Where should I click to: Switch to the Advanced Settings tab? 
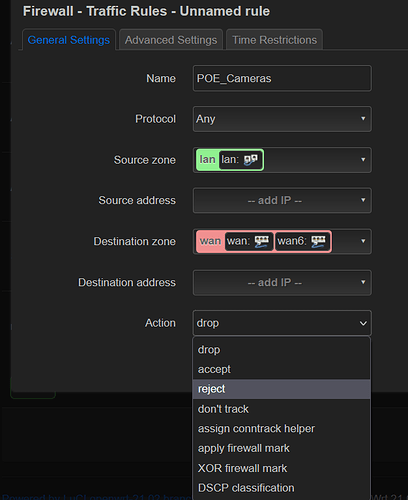(171, 40)
